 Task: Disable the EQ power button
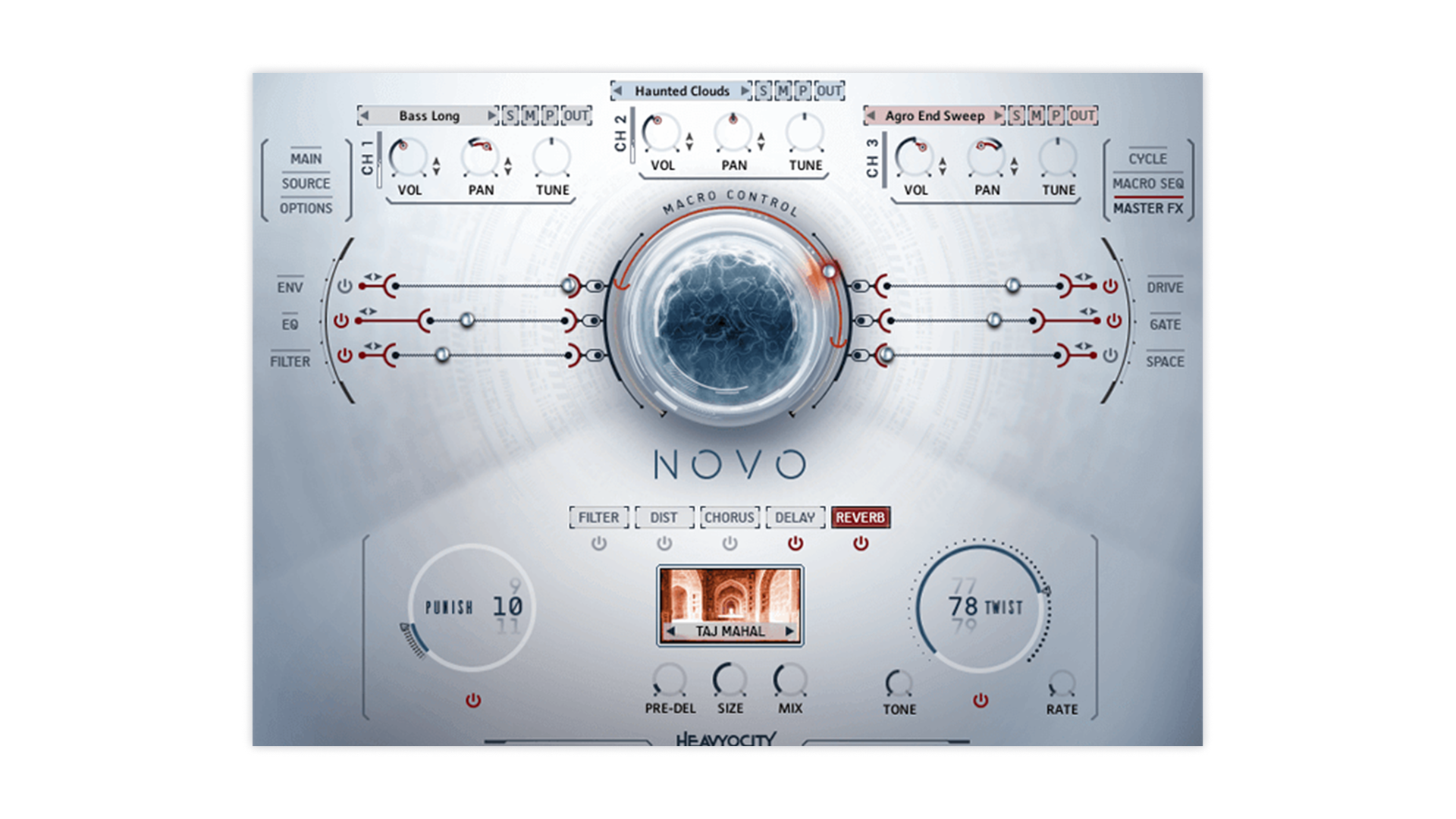[x=341, y=321]
